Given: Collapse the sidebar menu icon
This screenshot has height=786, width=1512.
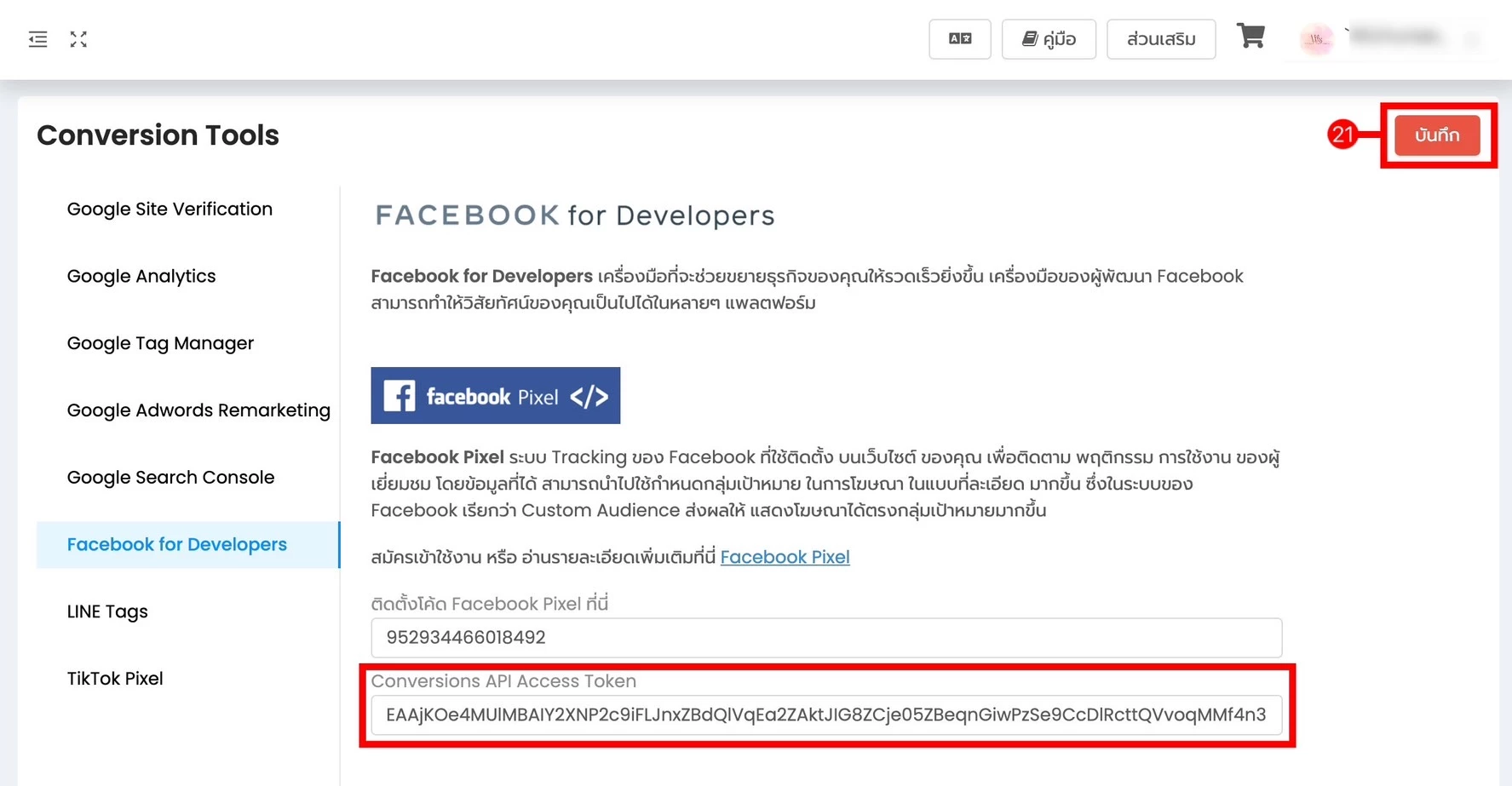Looking at the screenshot, I should pos(37,39).
